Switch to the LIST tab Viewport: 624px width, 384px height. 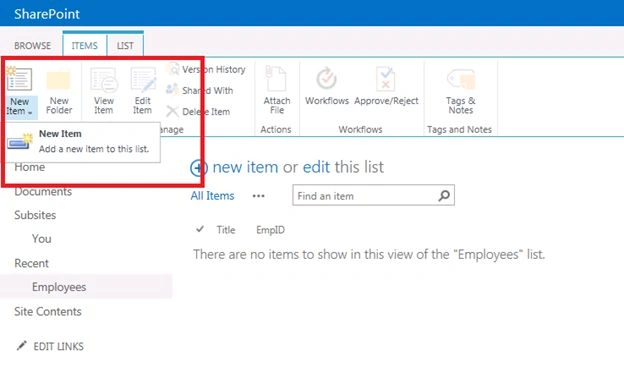(125, 46)
